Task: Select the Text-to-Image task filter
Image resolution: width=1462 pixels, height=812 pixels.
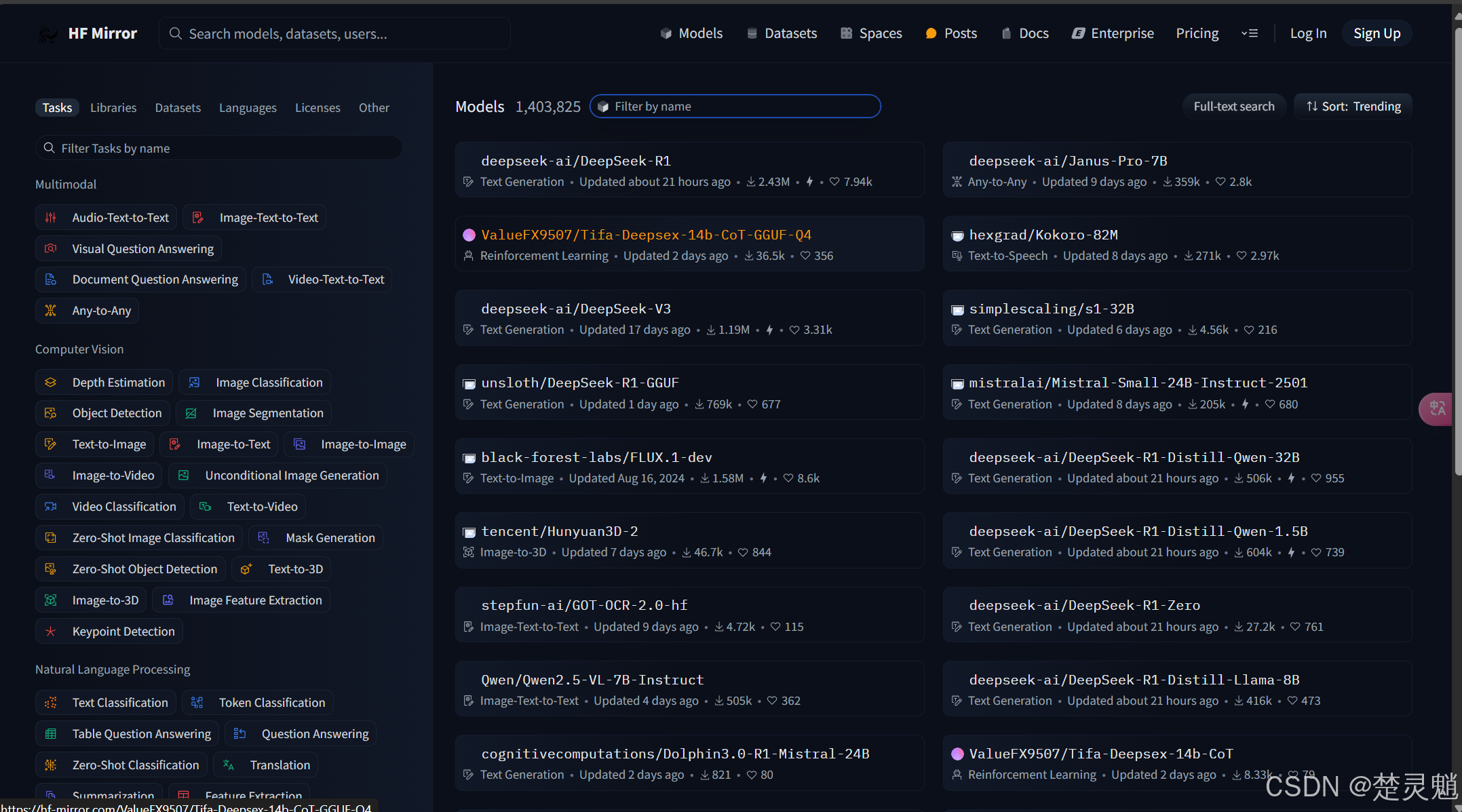Action: [95, 444]
